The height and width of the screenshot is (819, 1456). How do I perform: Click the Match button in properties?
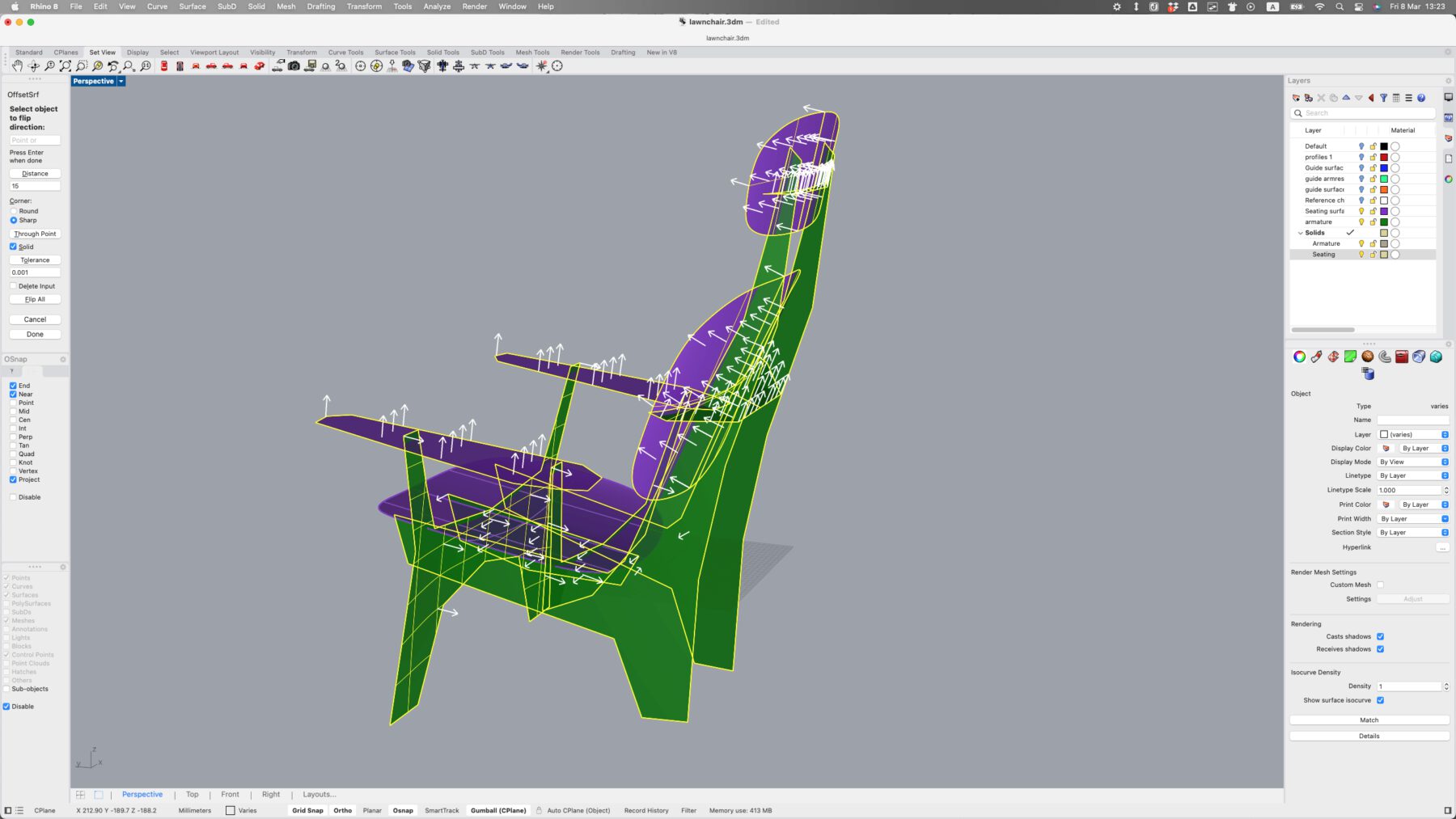[x=1369, y=720]
